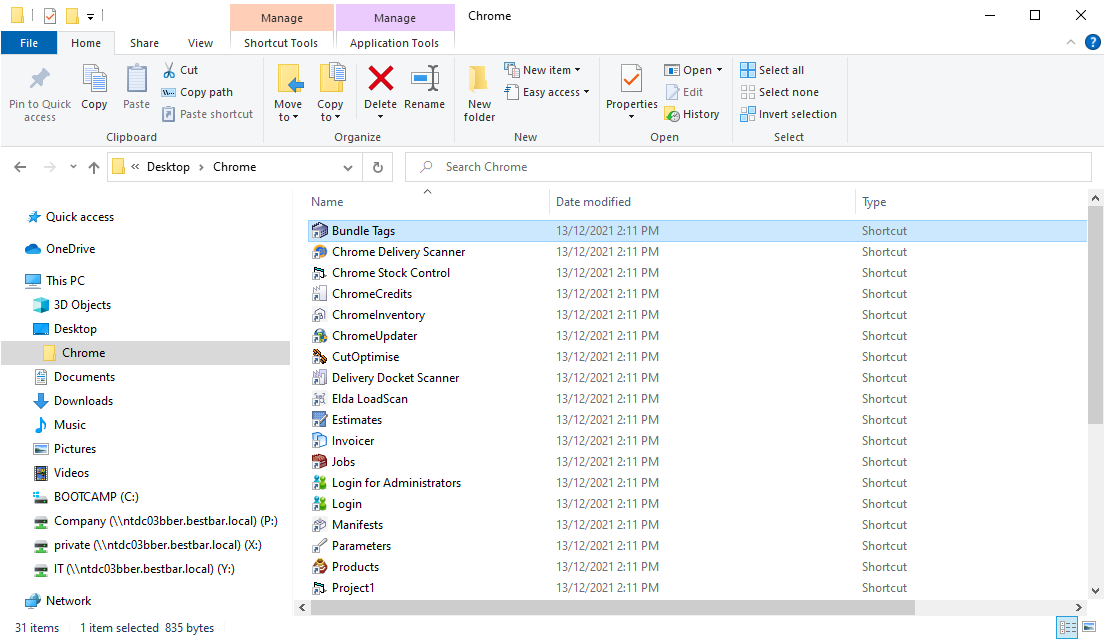Expand address bar history dropdown
Image resolution: width=1105 pixels, height=640 pixels.
pyautogui.click(x=347, y=167)
